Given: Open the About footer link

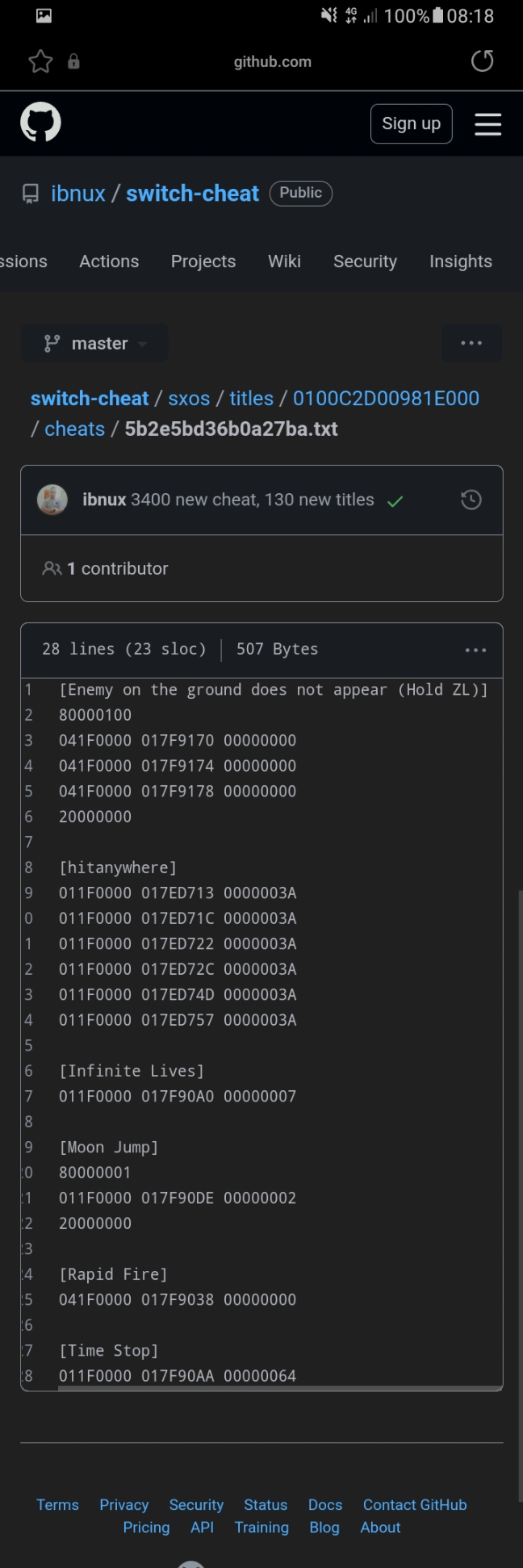Looking at the screenshot, I should [x=380, y=1528].
